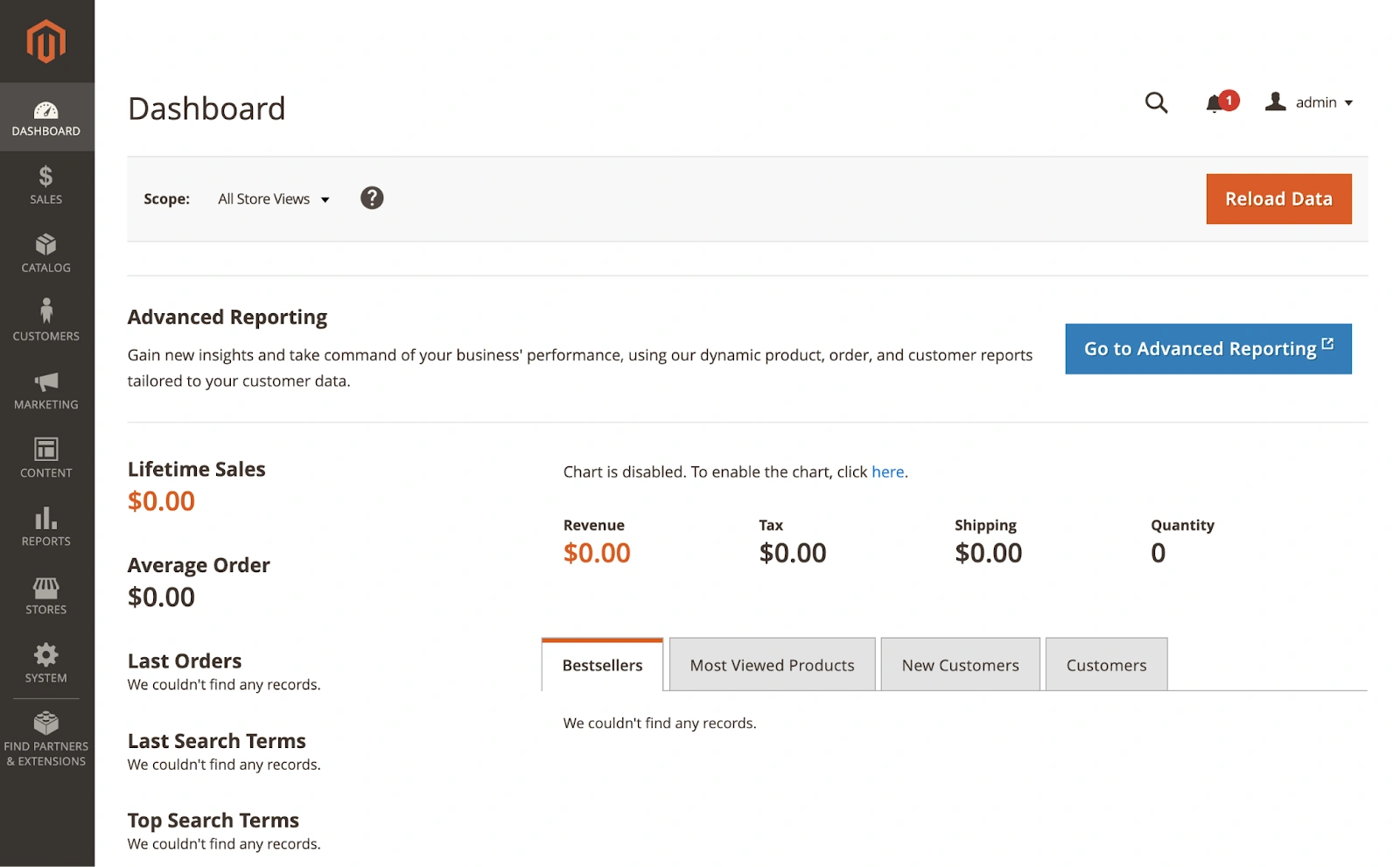Open the notifications bell
The image size is (1400, 867).
tap(1214, 102)
